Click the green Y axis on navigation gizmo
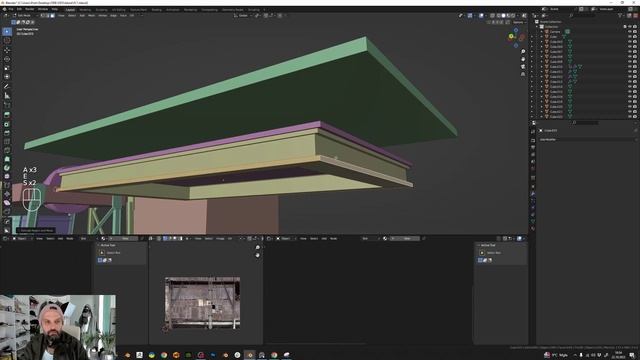The width and height of the screenshot is (640, 360). [511, 36]
